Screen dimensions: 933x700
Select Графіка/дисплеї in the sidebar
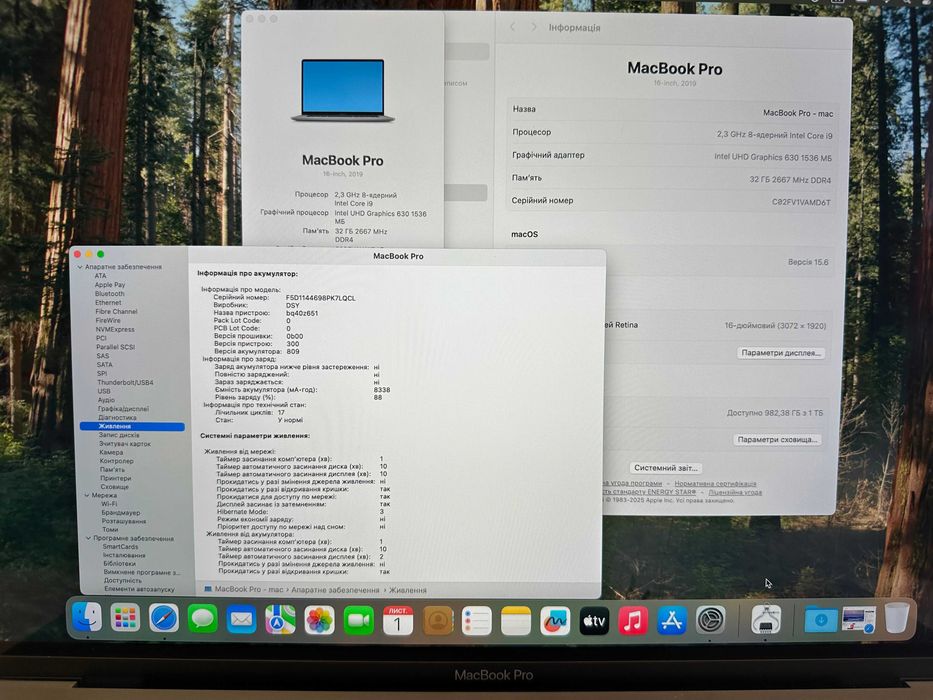124,409
